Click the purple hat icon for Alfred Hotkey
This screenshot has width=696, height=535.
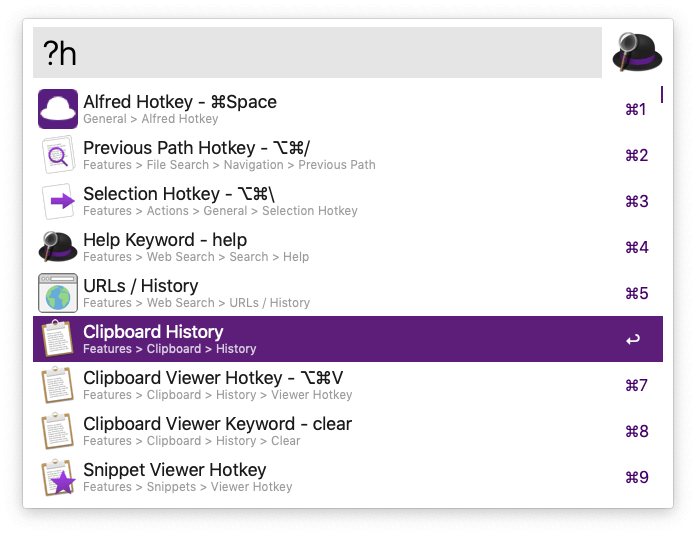58,109
